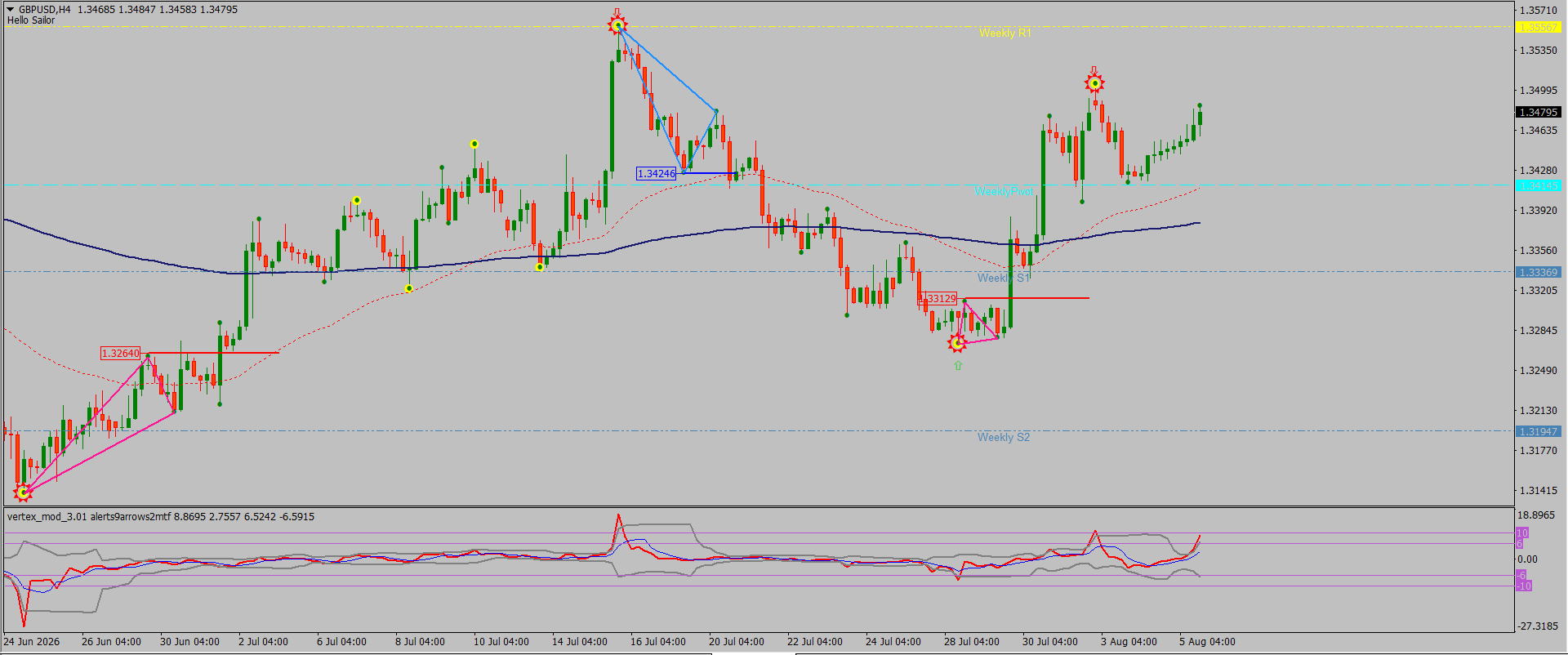Click the green up arrow below the late July low

point(958,366)
